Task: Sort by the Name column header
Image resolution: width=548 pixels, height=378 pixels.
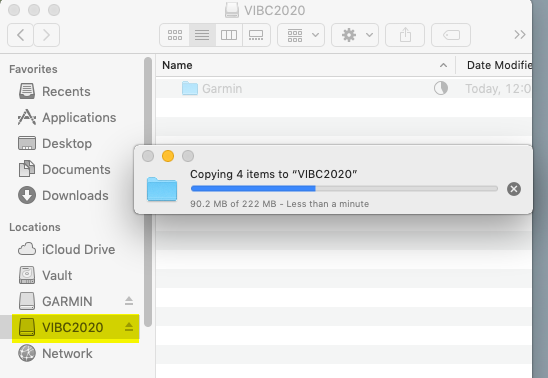Action: 305,65
